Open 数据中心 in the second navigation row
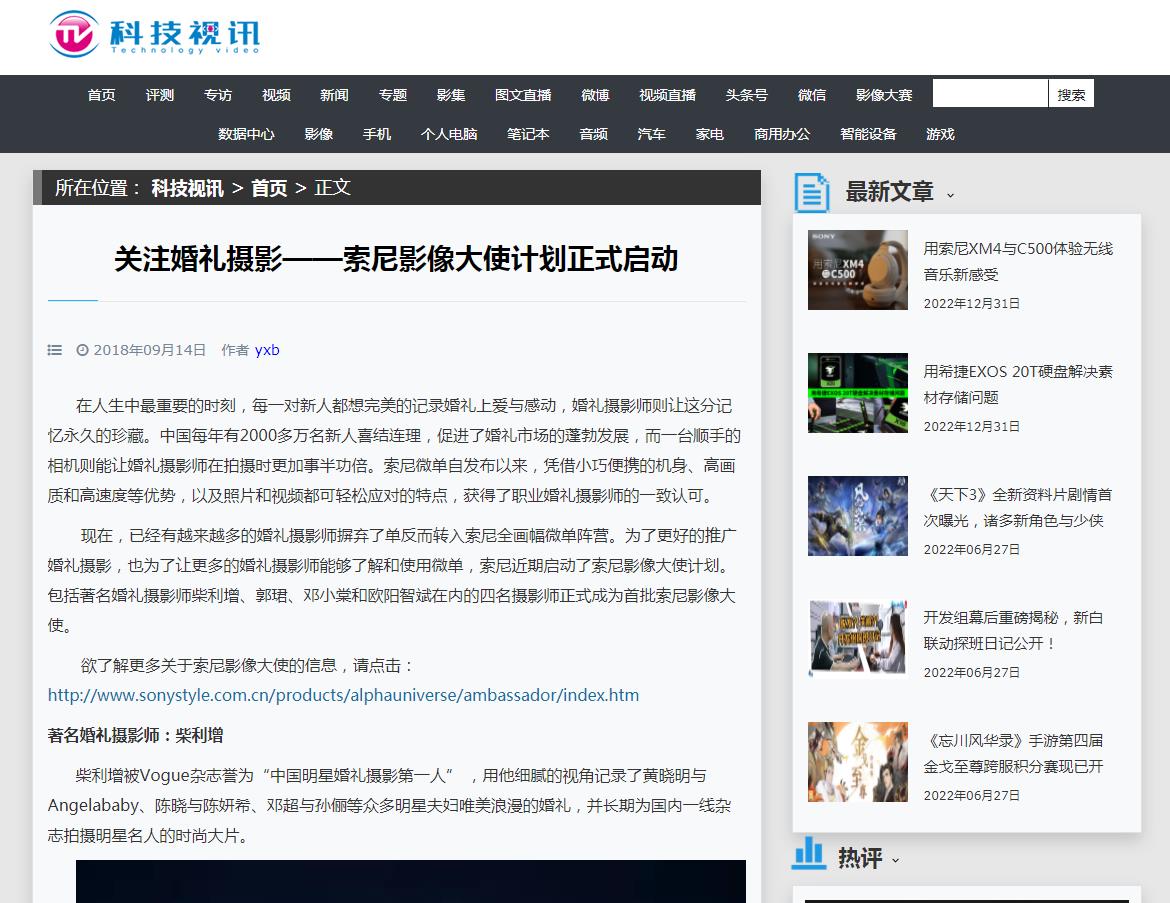The image size is (1170, 903). click(x=246, y=134)
